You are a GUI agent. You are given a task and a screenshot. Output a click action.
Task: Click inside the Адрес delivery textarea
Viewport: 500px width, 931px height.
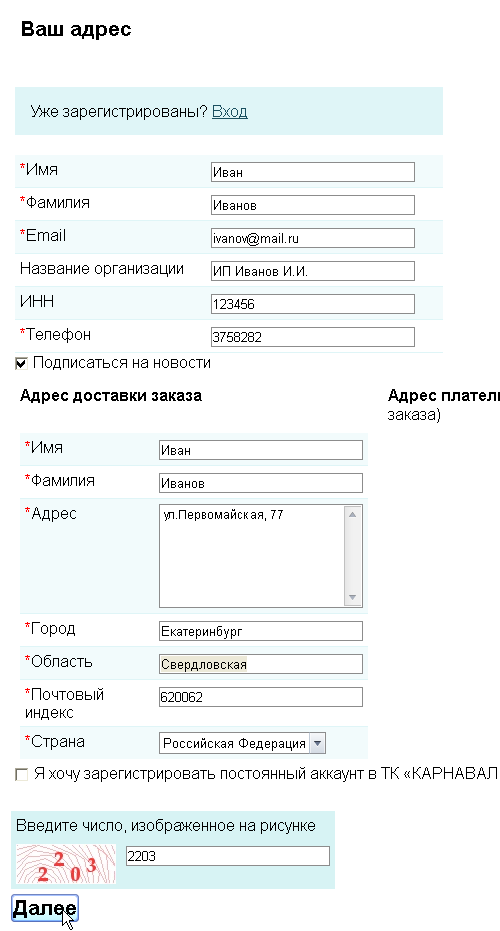252,556
